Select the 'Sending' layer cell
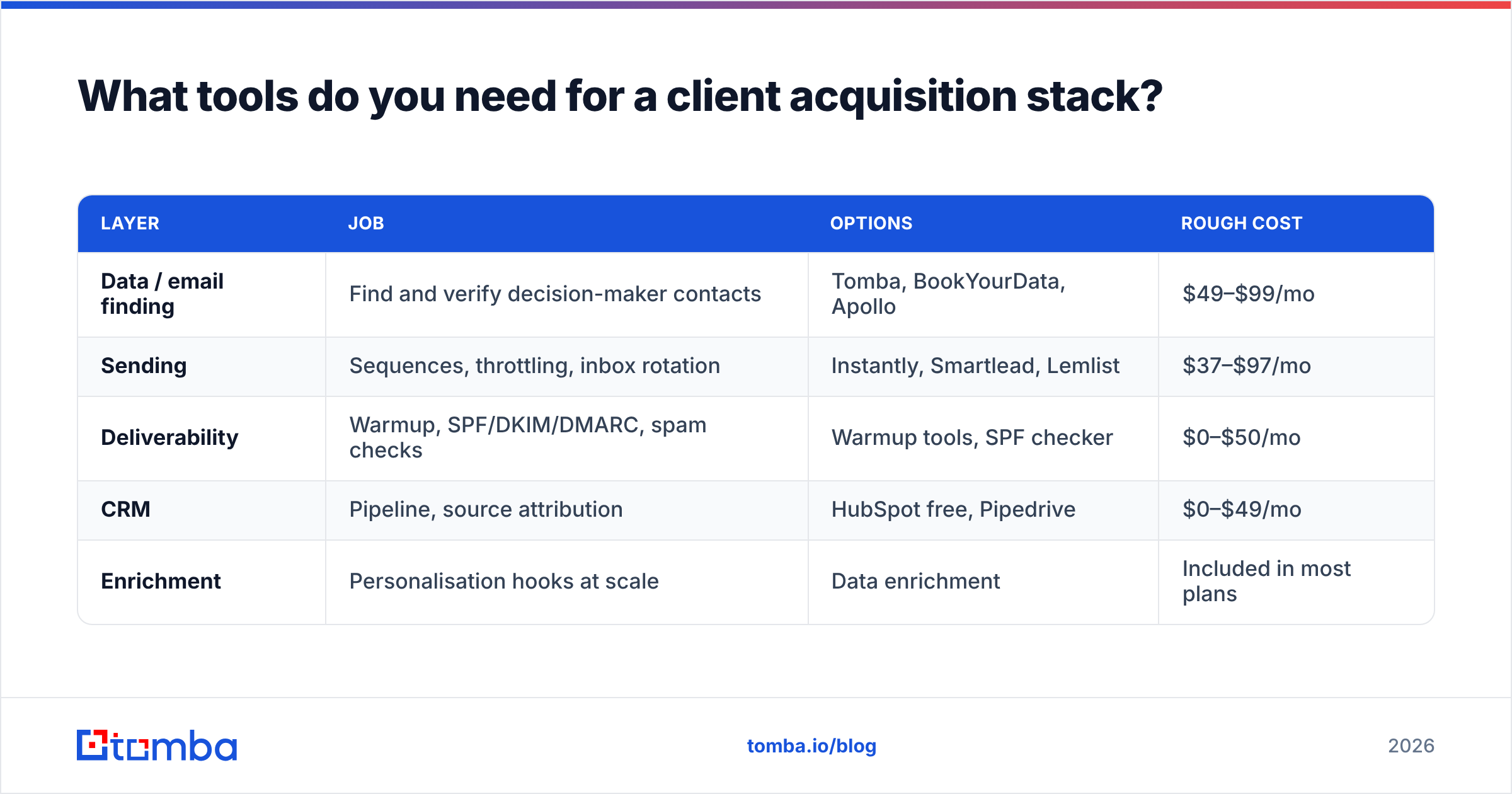 pyautogui.click(x=202, y=367)
